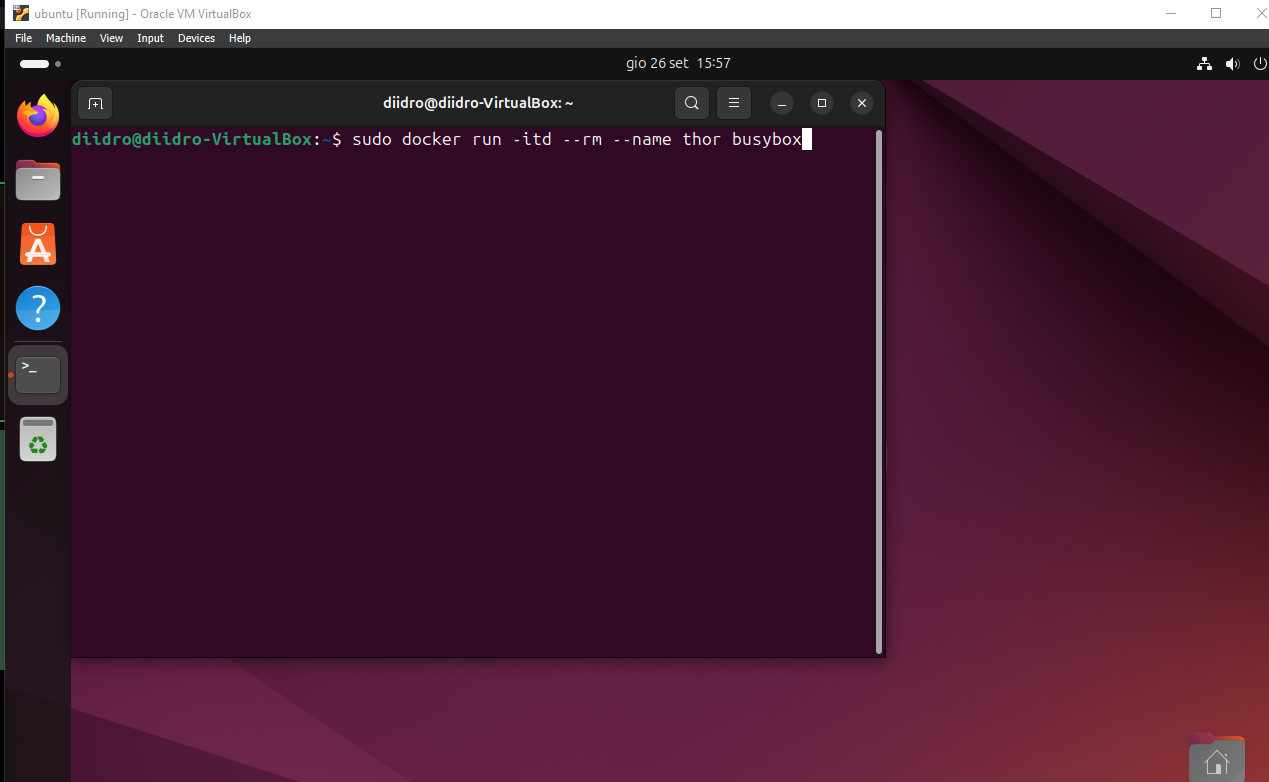Adjust the volume icon in the top bar

pyautogui.click(x=1232, y=63)
